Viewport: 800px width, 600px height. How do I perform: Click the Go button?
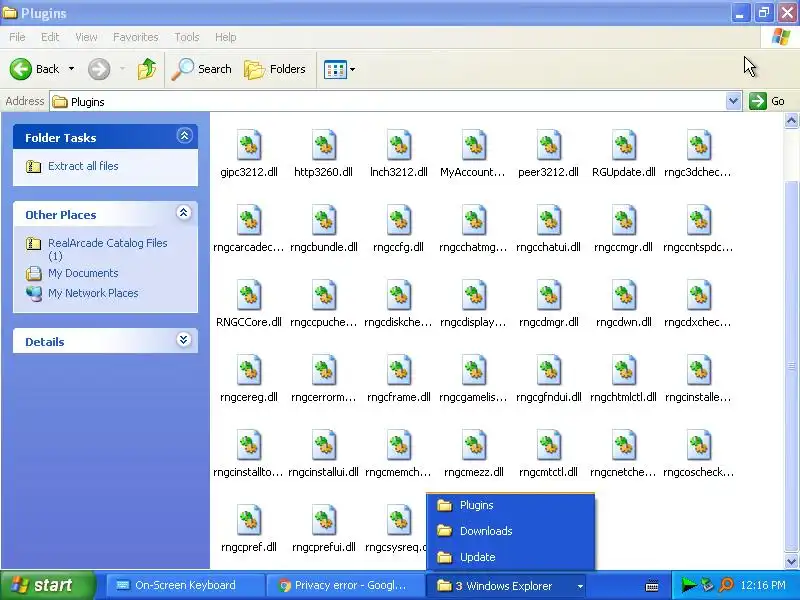pos(767,101)
